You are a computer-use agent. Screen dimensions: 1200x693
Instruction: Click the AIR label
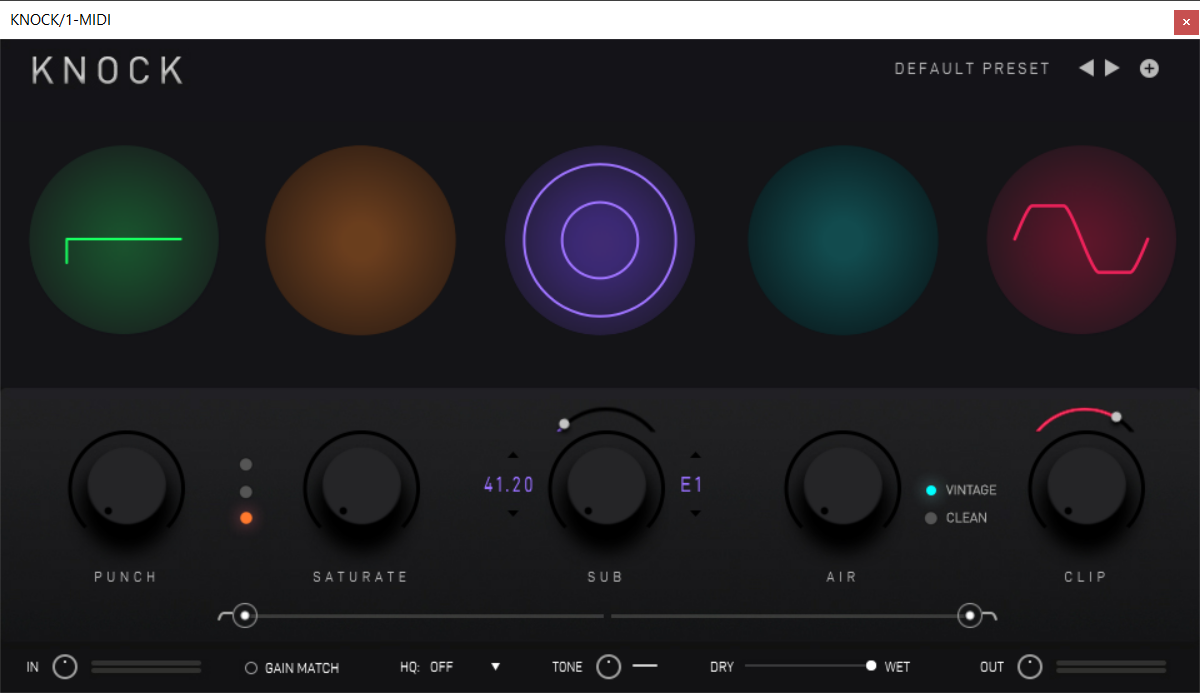pyautogui.click(x=843, y=577)
